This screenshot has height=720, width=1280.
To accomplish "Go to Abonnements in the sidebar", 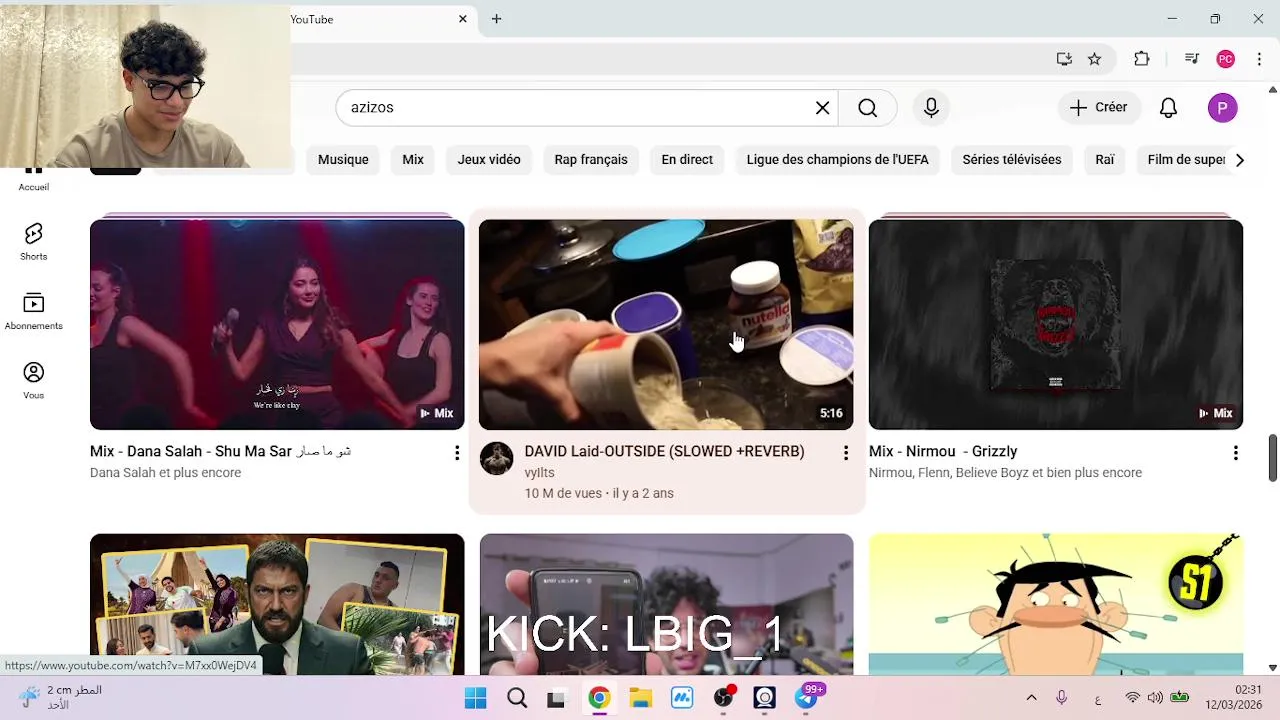I will click(x=33, y=311).
